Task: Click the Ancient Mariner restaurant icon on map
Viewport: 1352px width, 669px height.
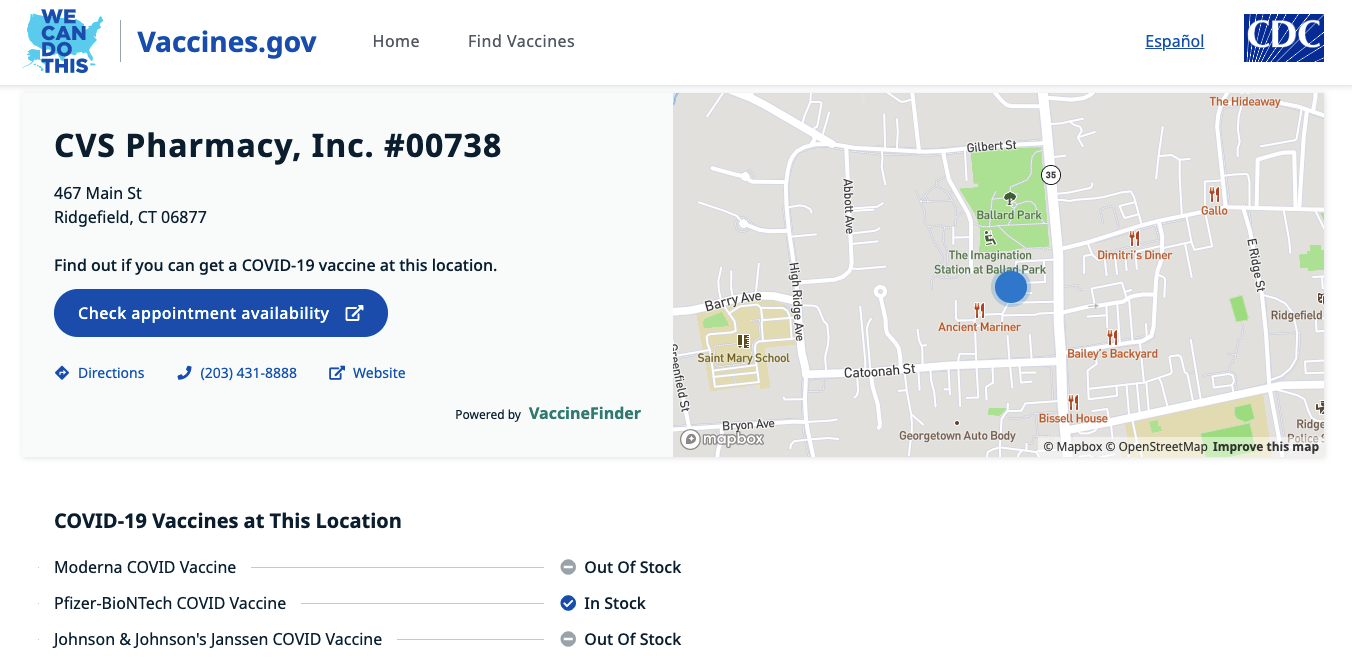Action: [x=979, y=311]
